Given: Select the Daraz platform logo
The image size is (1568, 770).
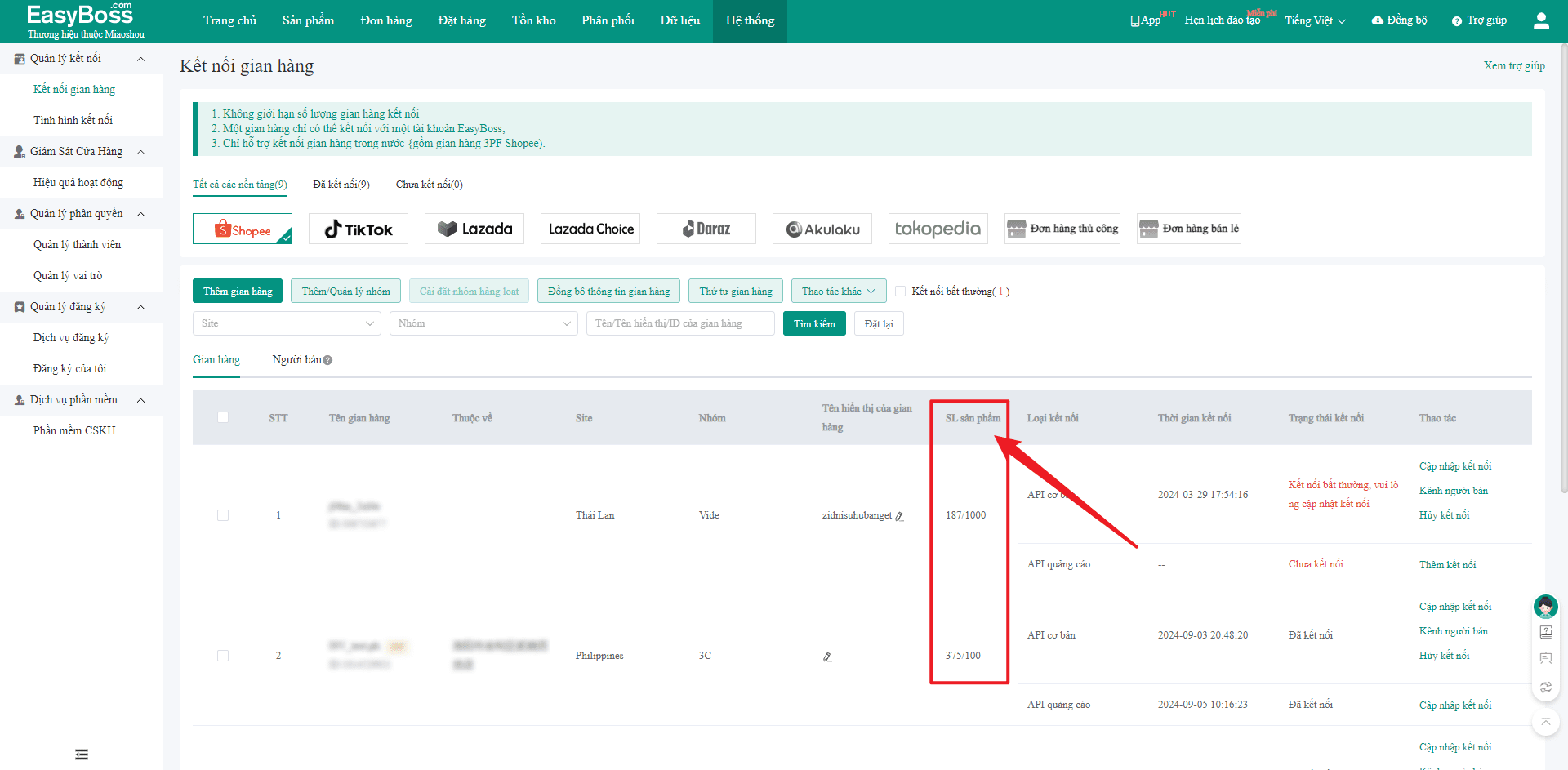Looking at the screenshot, I should [x=706, y=229].
